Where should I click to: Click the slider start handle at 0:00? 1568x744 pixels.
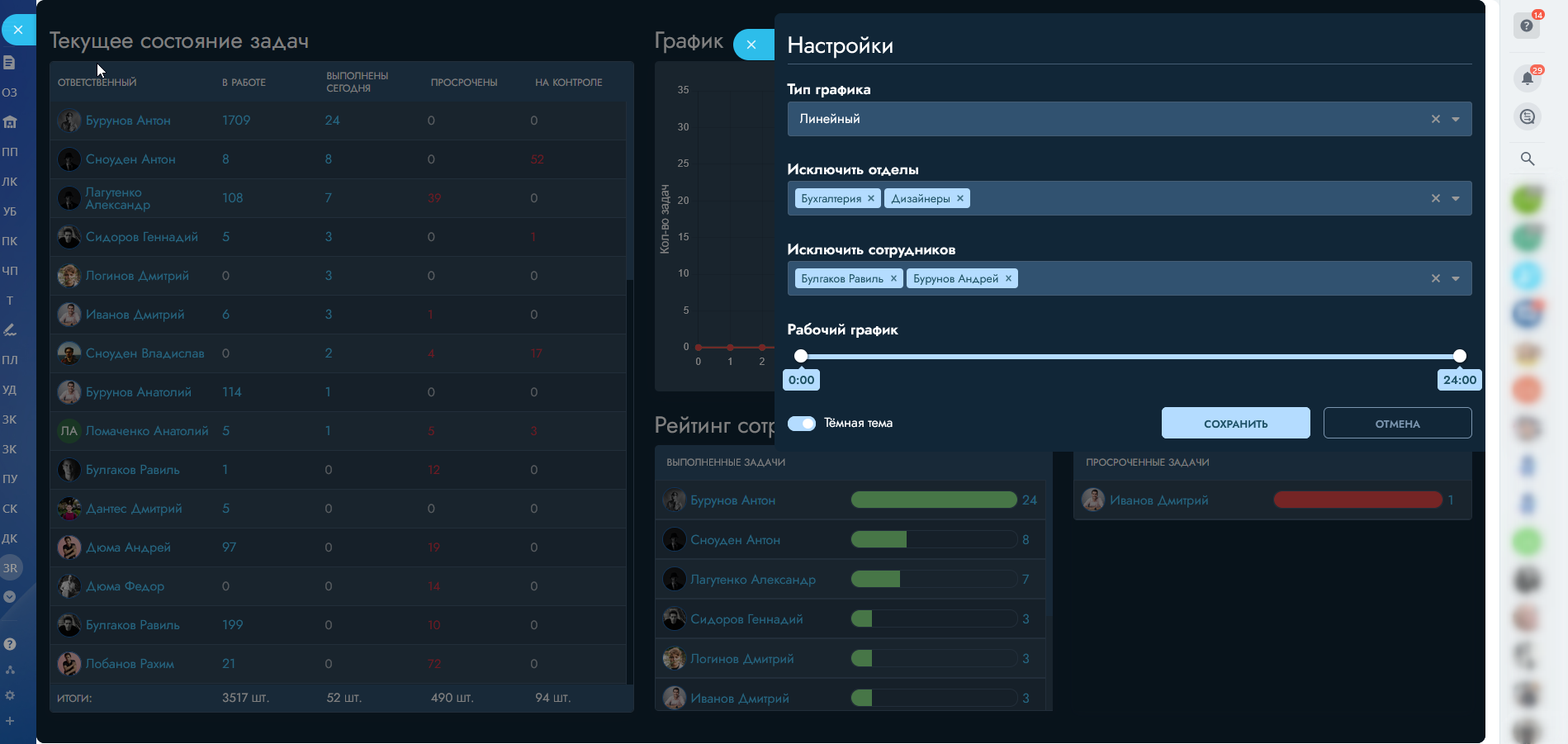pyautogui.click(x=801, y=356)
